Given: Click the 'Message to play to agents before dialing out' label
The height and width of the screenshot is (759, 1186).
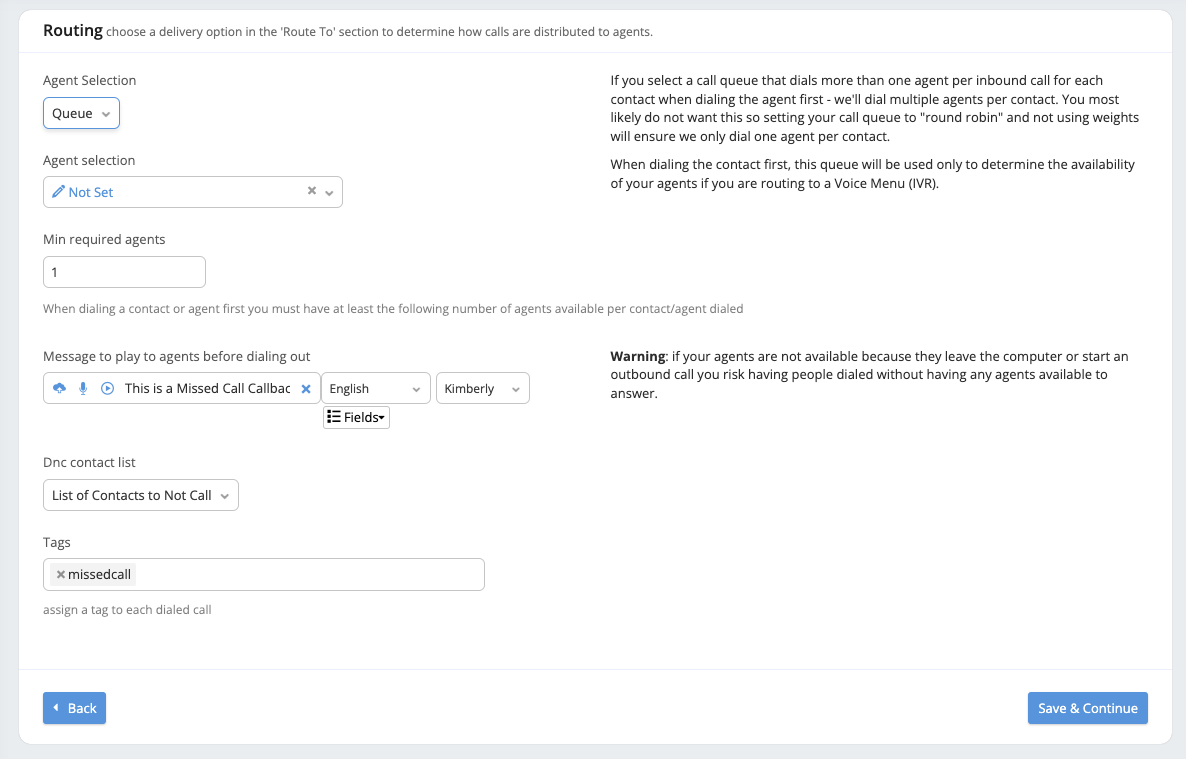Looking at the screenshot, I should pos(176,356).
